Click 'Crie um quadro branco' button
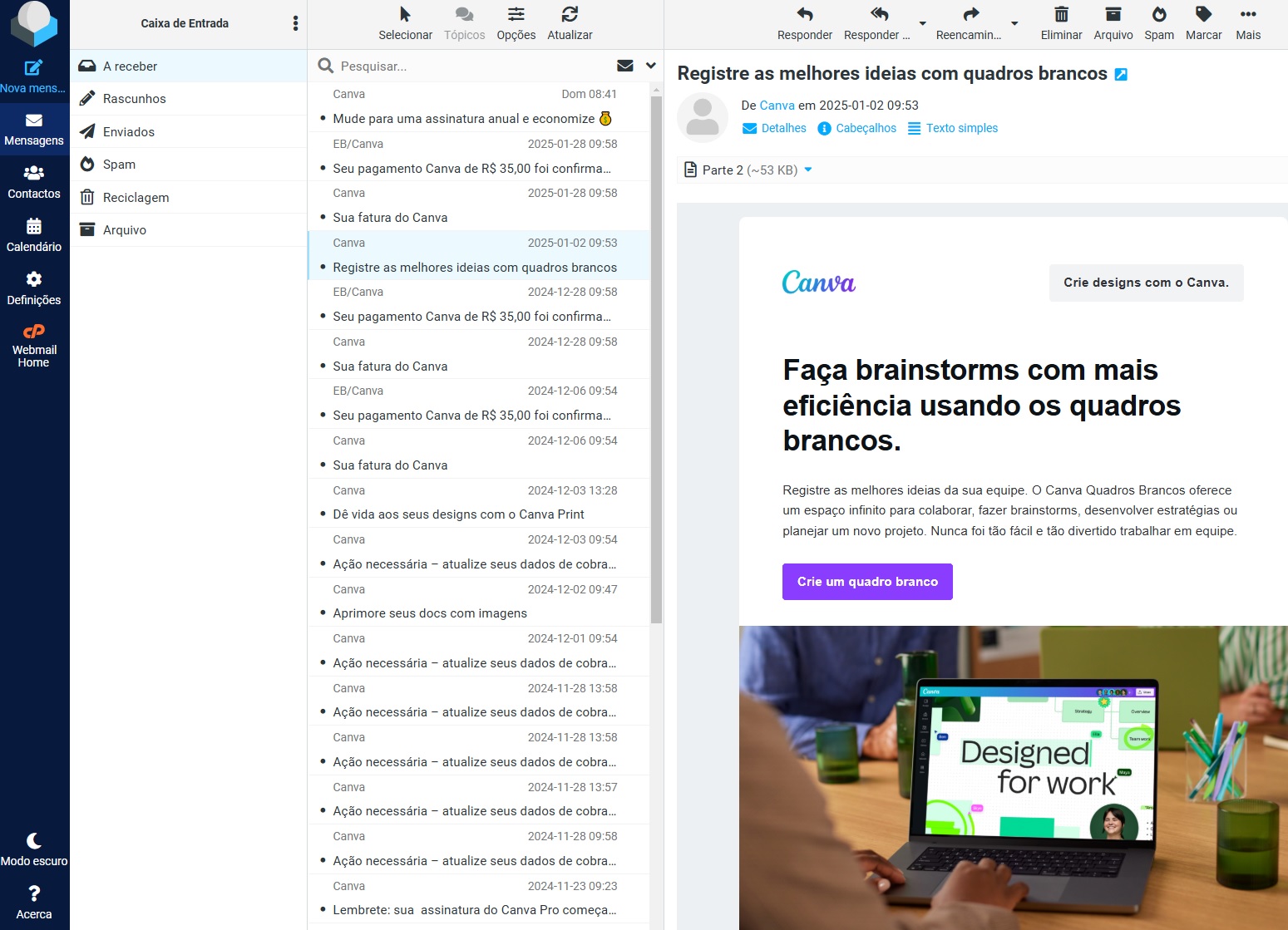 [x=867, y=582]
